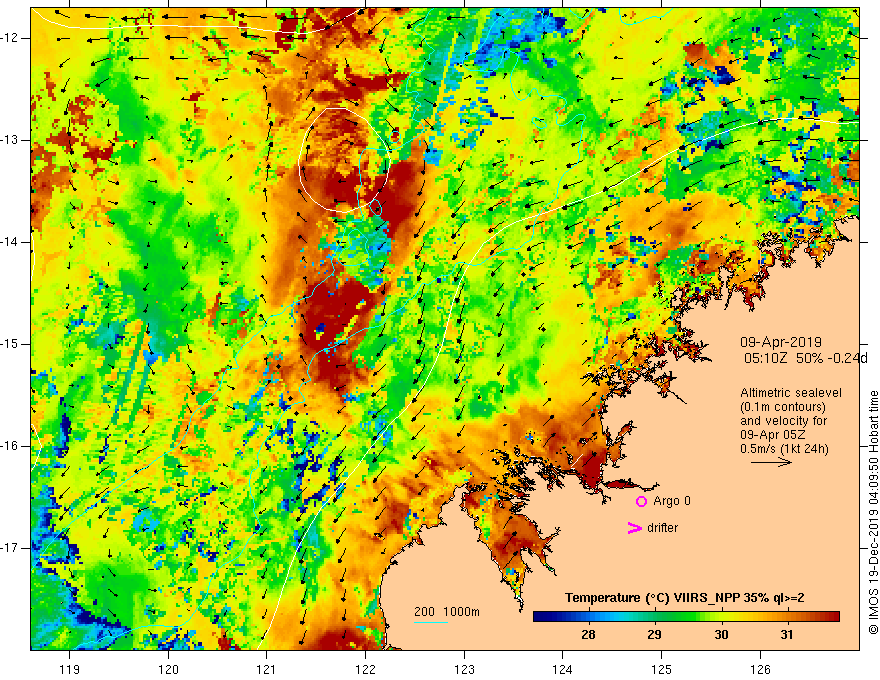Click the longitude axis label 123
880x680 pixels.
pyautogui.click(x=464, y=669)
